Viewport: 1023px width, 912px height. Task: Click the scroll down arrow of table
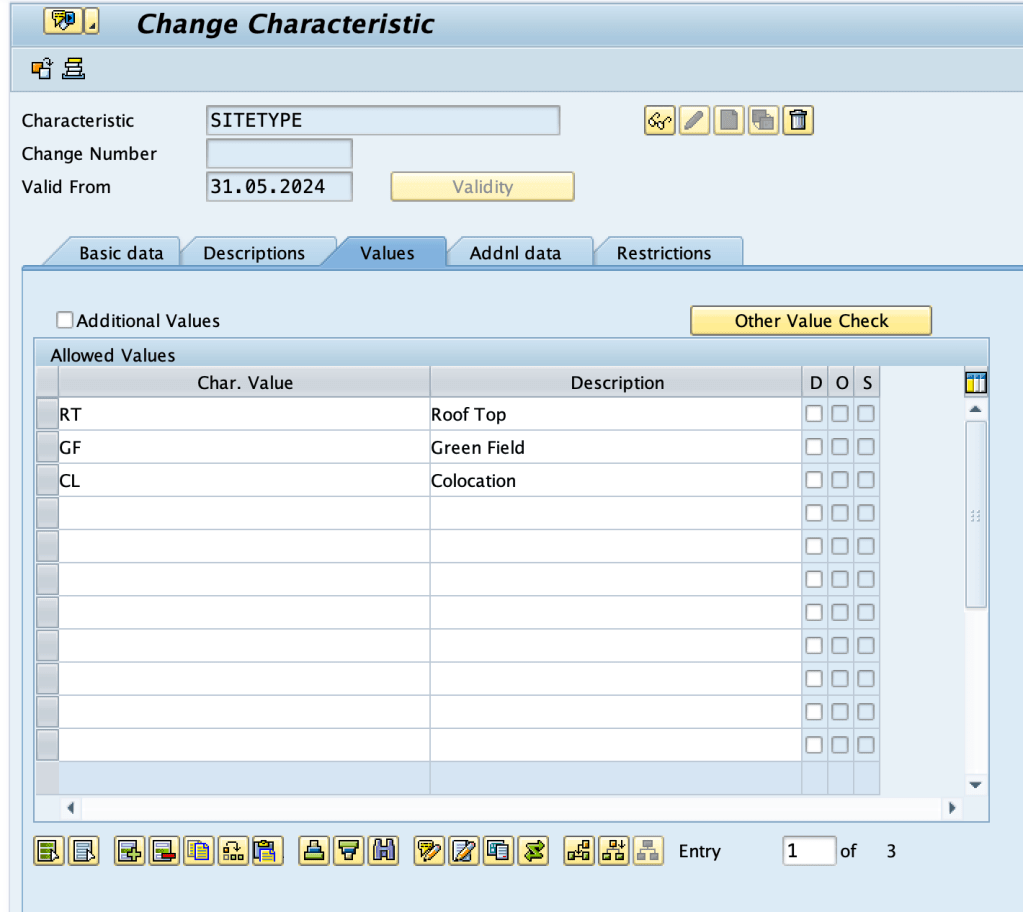975,785
